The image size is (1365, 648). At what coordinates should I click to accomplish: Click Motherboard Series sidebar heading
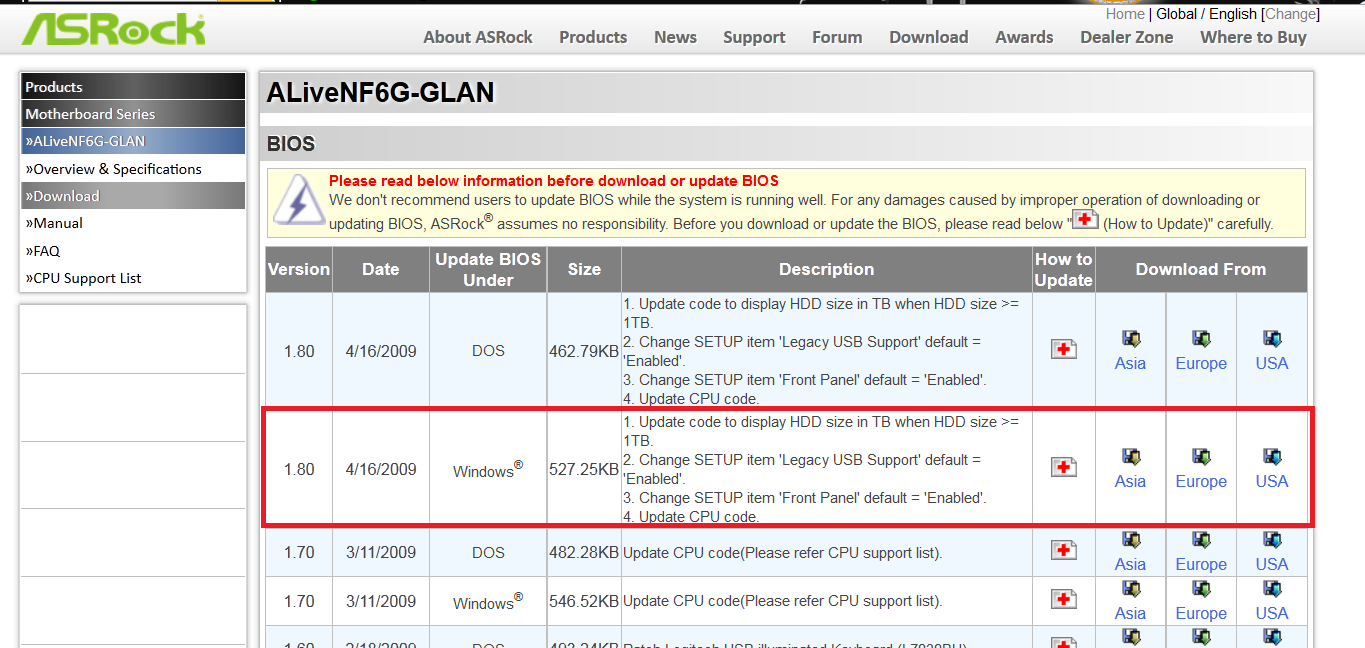[x=133, y=114]
